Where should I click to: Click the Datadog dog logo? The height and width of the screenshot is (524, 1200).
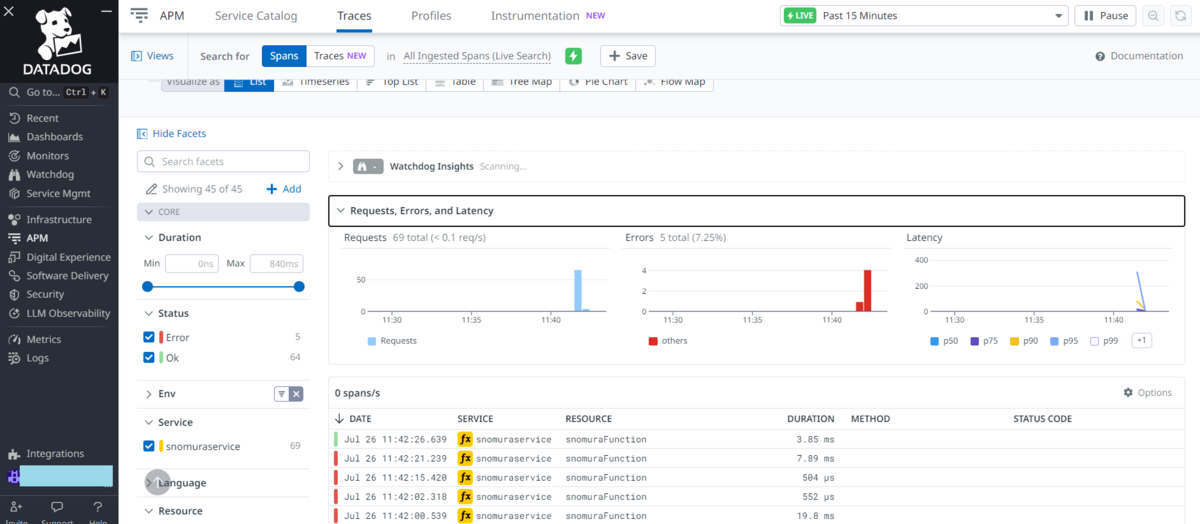(58, 33)
